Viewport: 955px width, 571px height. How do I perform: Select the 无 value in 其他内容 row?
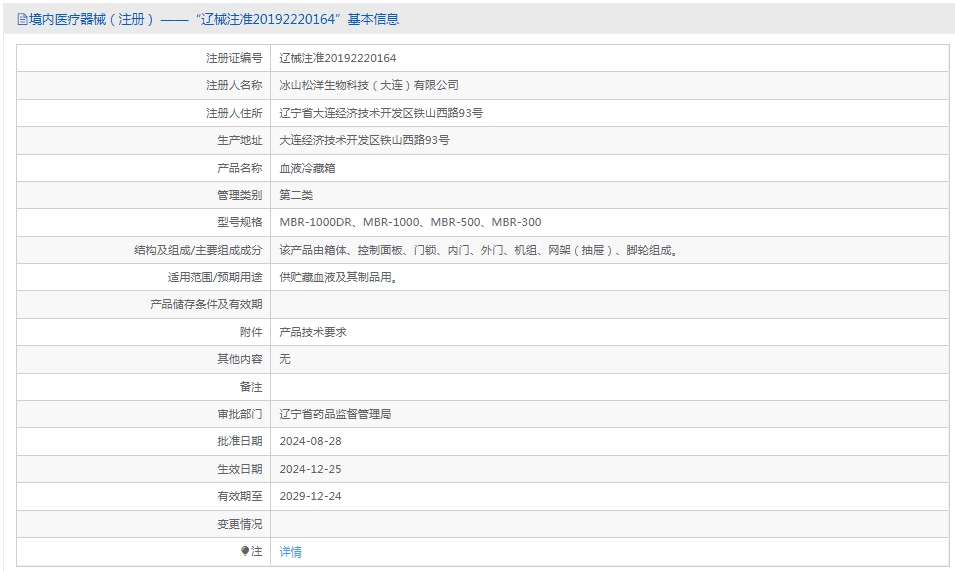[285, 359]
